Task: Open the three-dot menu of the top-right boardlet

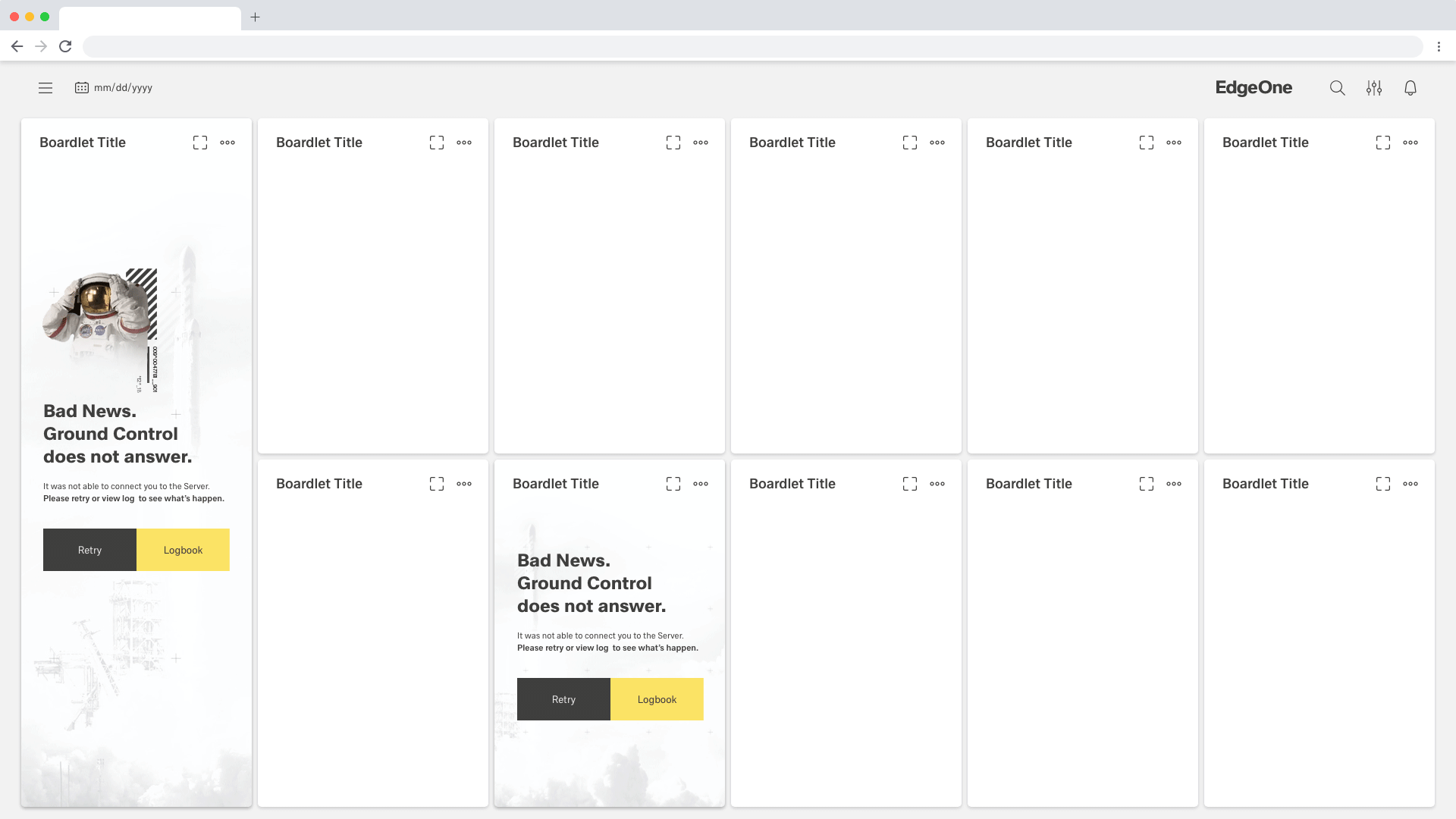Action: (x=1410, y=143)
